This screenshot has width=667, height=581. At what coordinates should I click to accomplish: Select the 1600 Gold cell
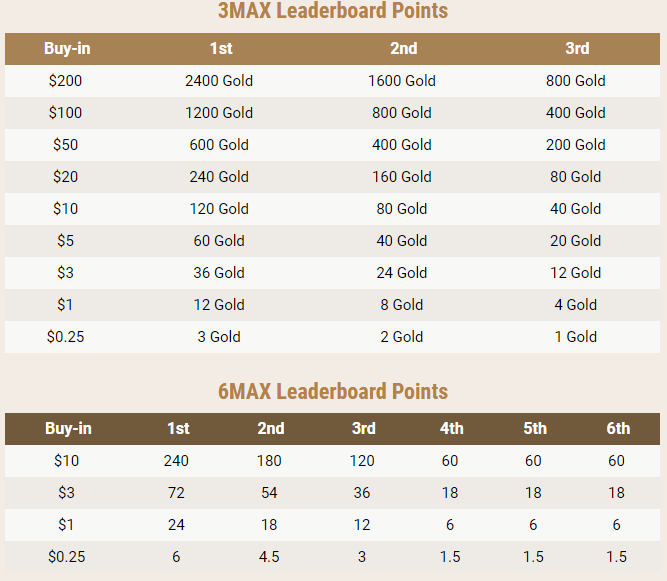[403, 81]
